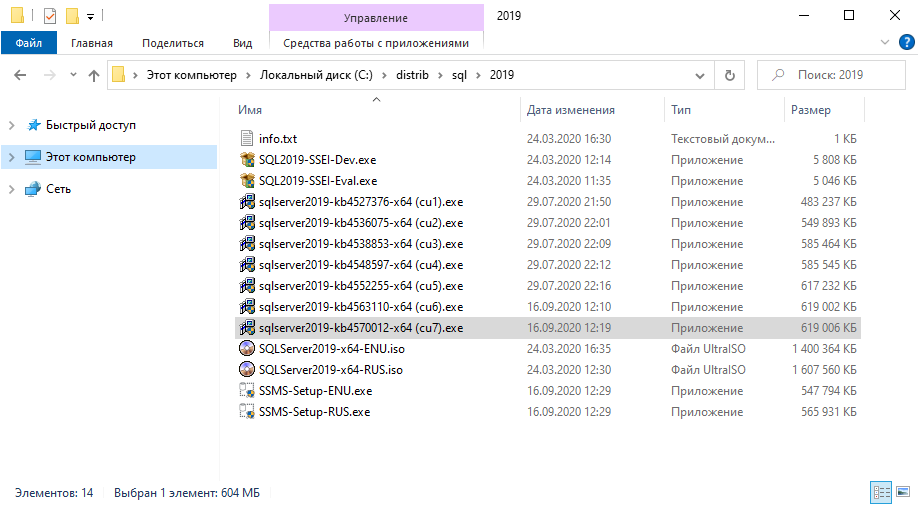Click the icon of the cu1 update file

(x=247, y=202)
